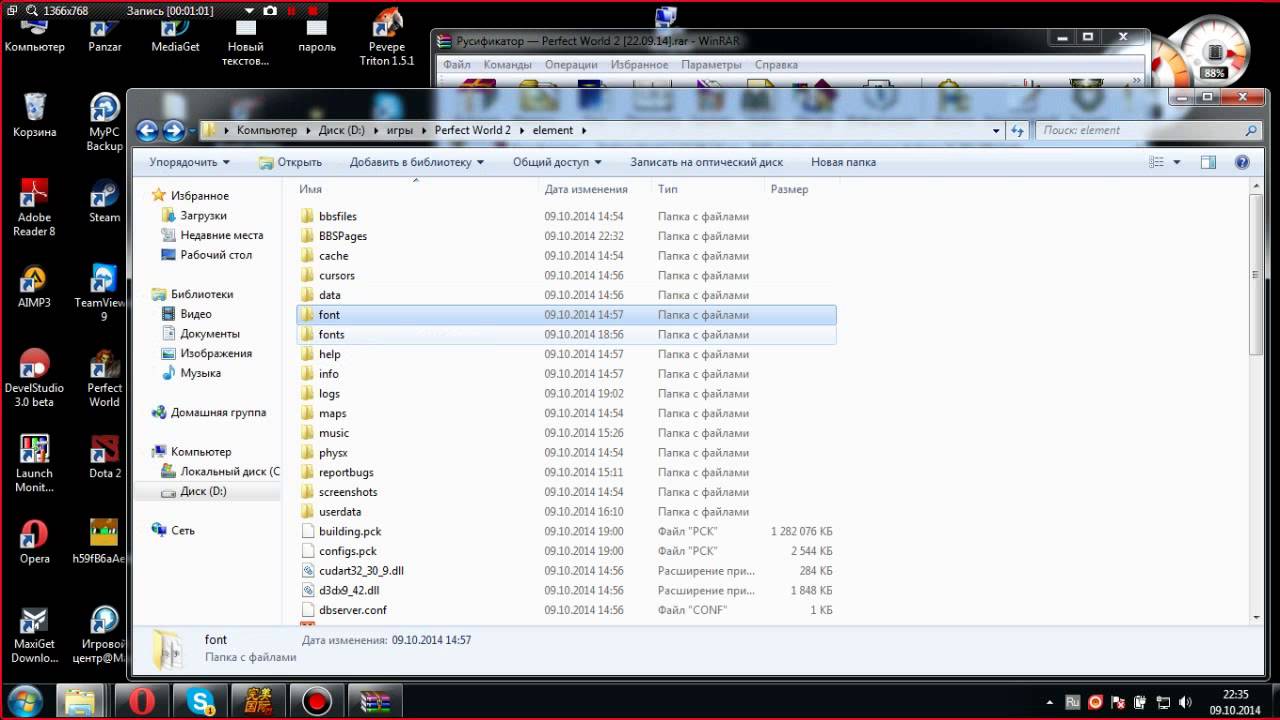Click the Открыть toolbar button
1280x720 pixels.
[x=290, y=162]
